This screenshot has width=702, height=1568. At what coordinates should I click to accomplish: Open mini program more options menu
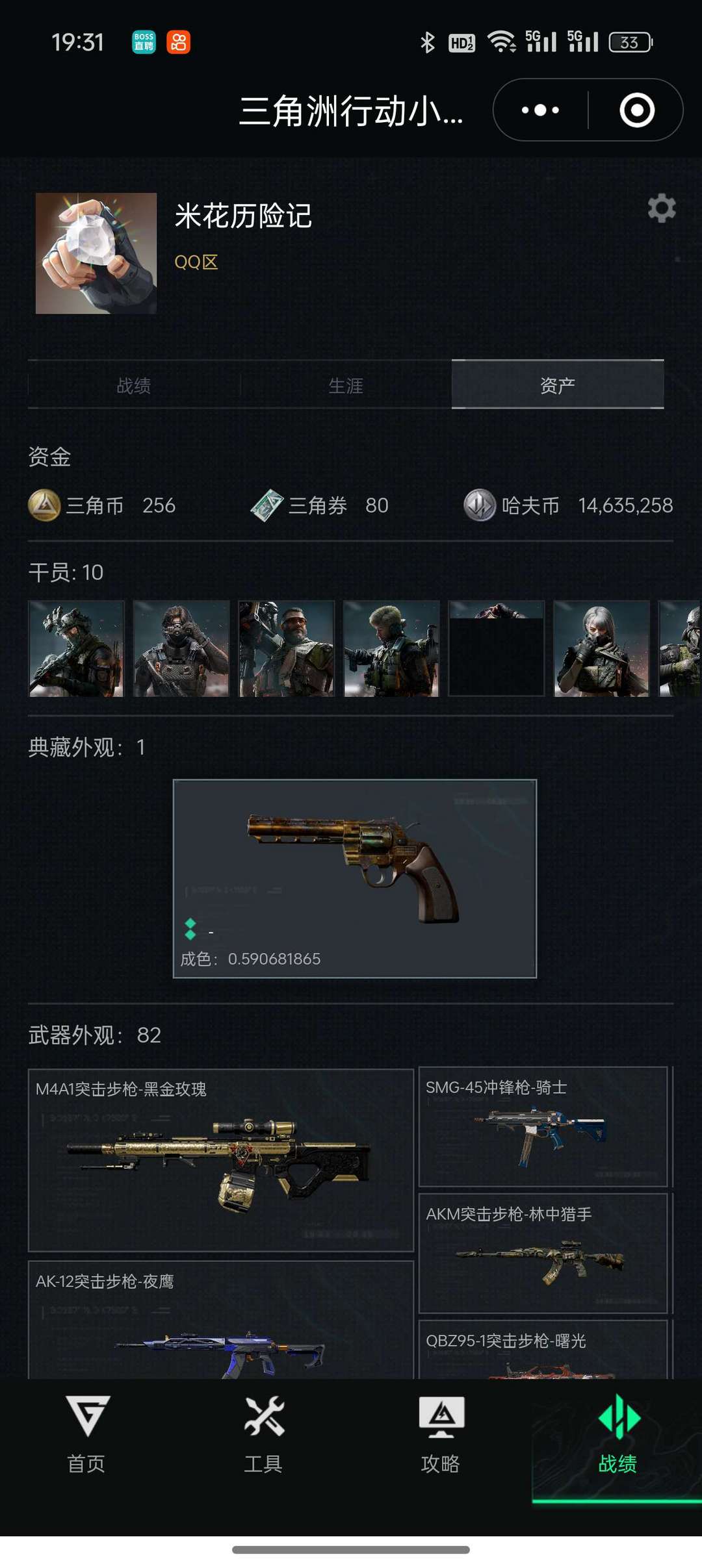coord(540,110)
